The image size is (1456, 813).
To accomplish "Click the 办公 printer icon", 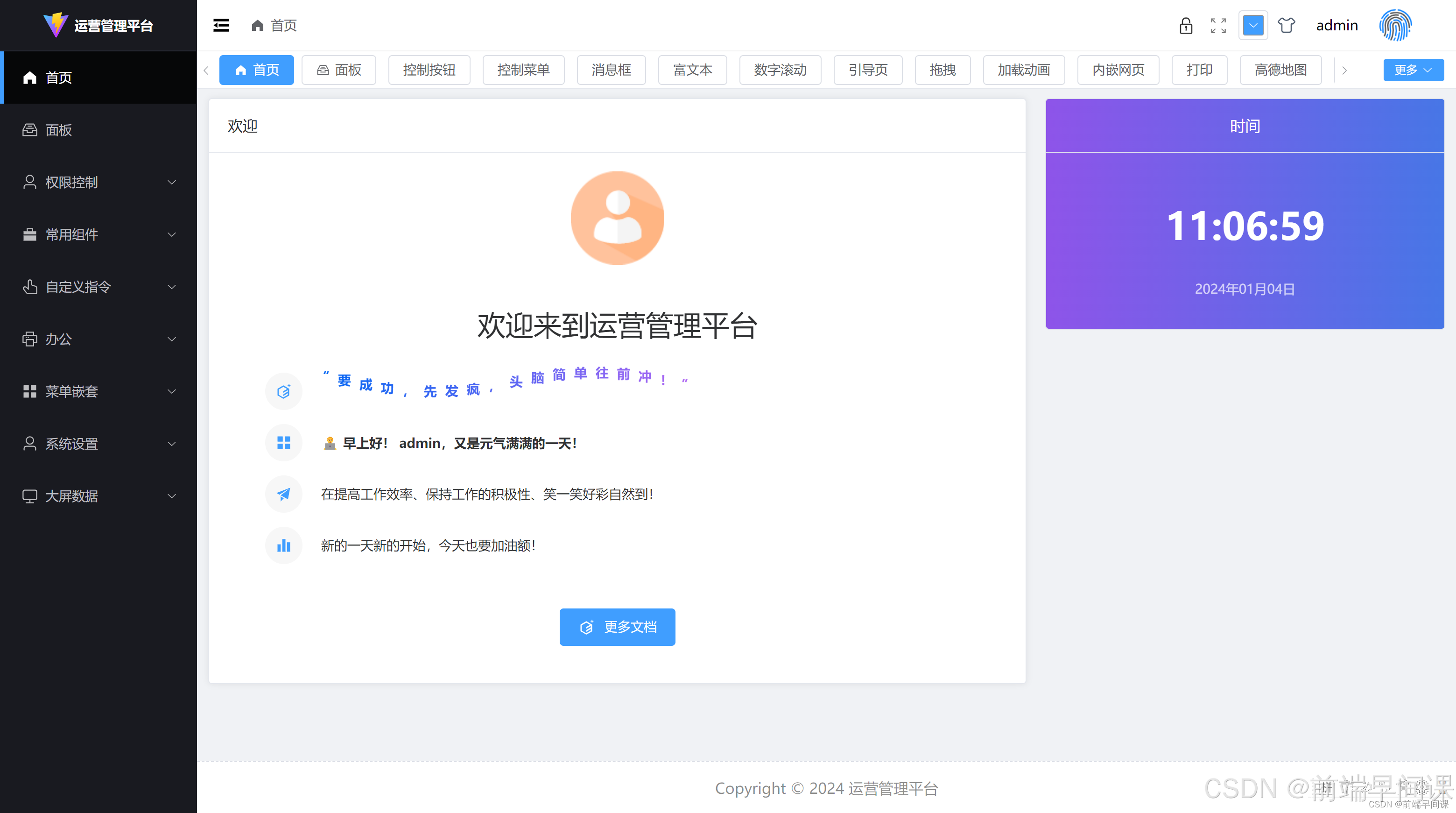I will (29, 339).
